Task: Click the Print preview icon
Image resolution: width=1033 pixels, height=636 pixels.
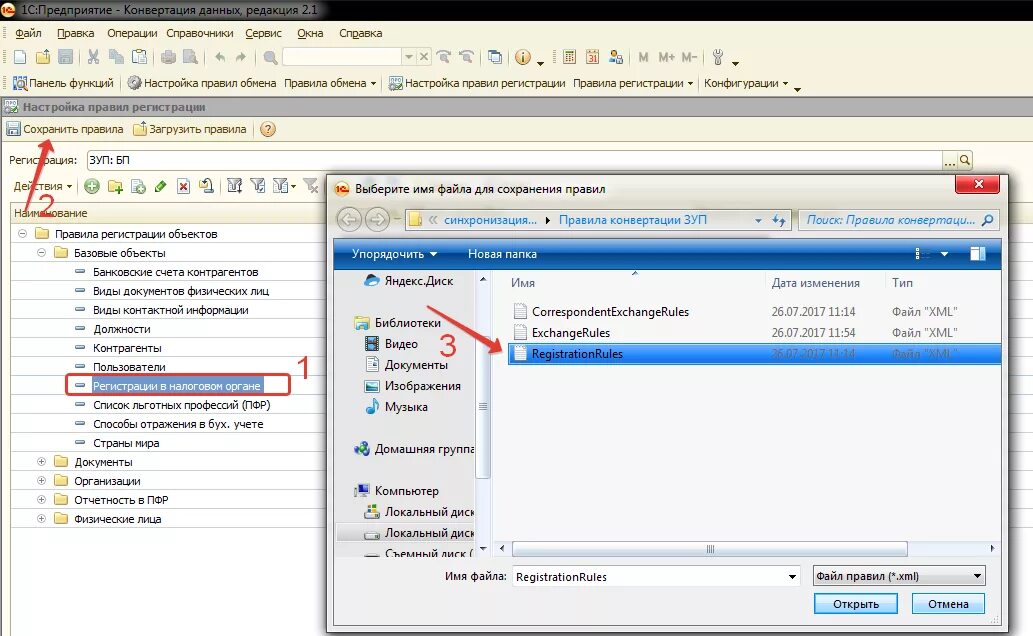Action: click(190, 57)
